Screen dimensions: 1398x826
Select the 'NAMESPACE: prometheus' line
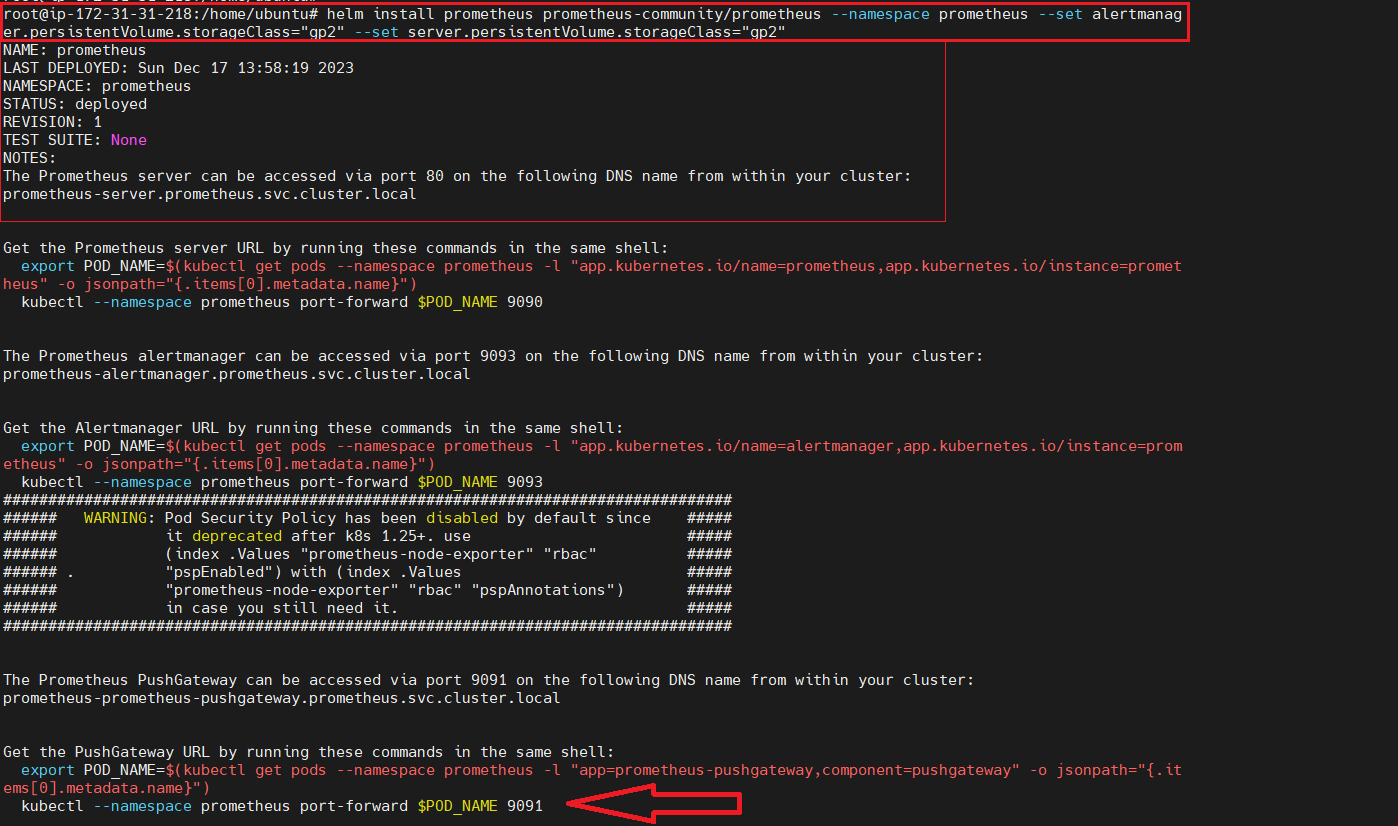(97, 86)
